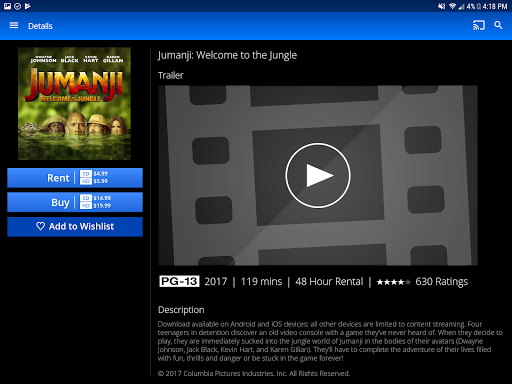Click the Buy button
Image resolution: width=512 pixels, height=384 pixels.
75,202
